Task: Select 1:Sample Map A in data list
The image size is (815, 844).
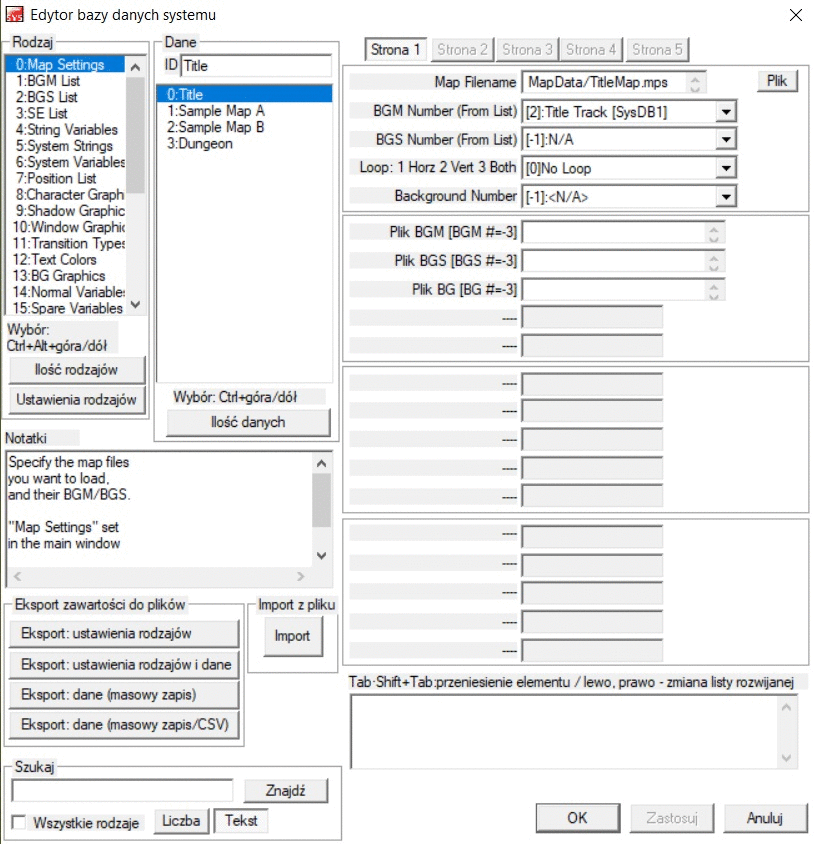Action: [215, 111]
